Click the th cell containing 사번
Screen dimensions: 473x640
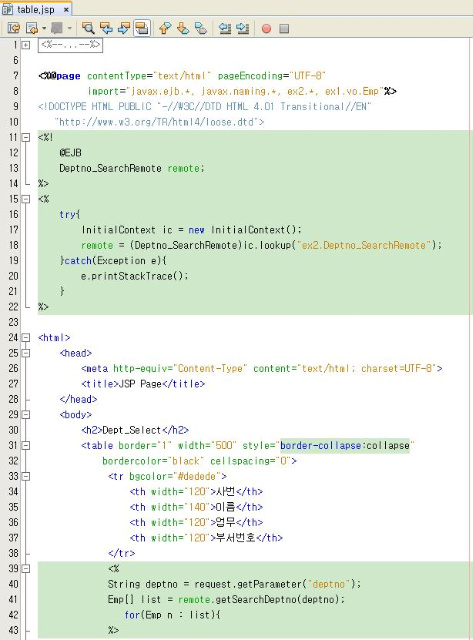(x=196, y=492)
